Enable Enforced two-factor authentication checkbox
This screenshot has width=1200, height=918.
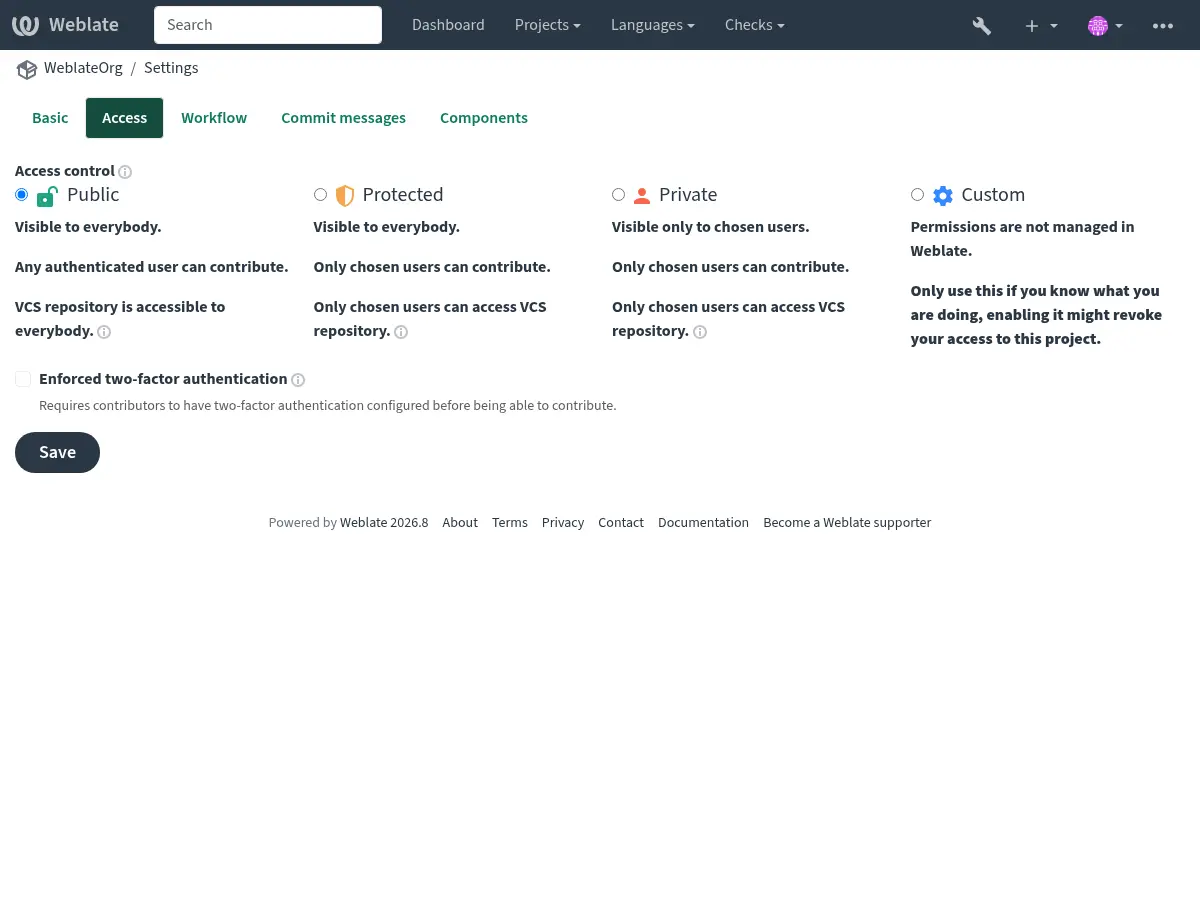click(23, 379)
